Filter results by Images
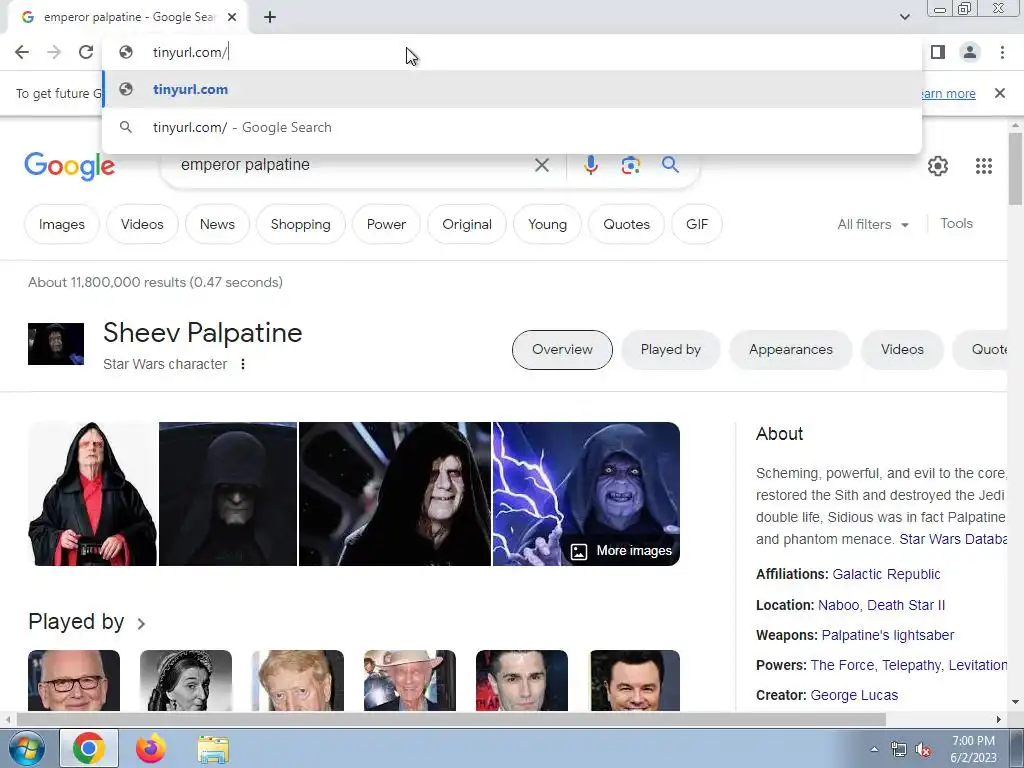Viewport: 1024px width, 768px height. click(61, 224)
